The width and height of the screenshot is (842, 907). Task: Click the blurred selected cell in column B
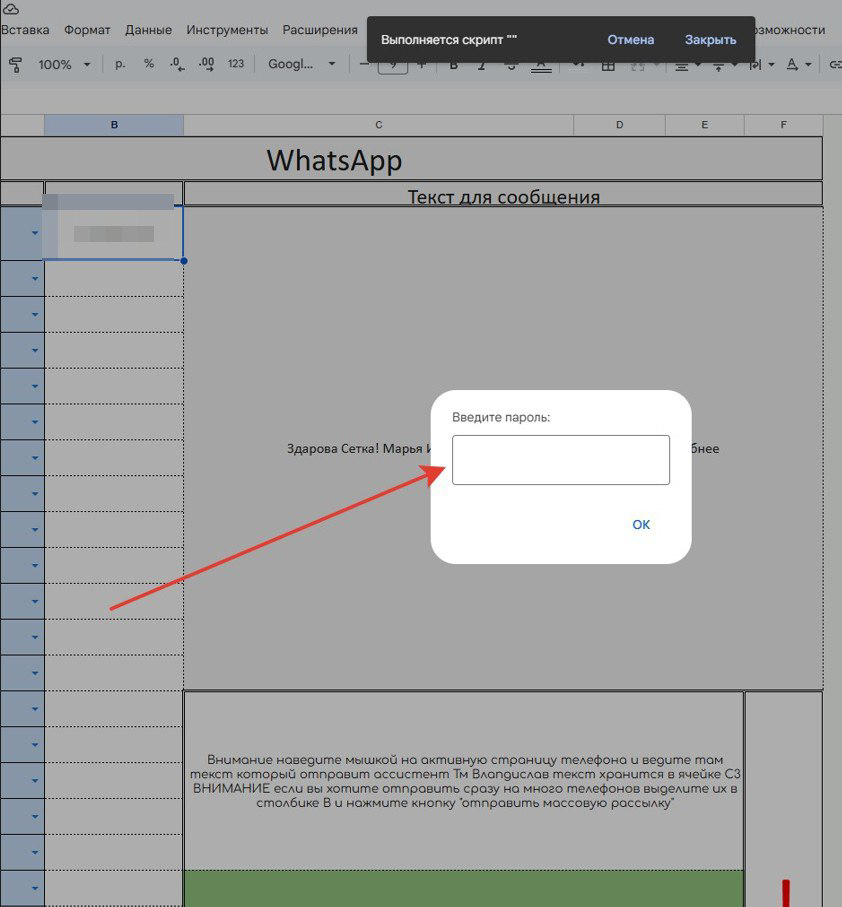114,233
